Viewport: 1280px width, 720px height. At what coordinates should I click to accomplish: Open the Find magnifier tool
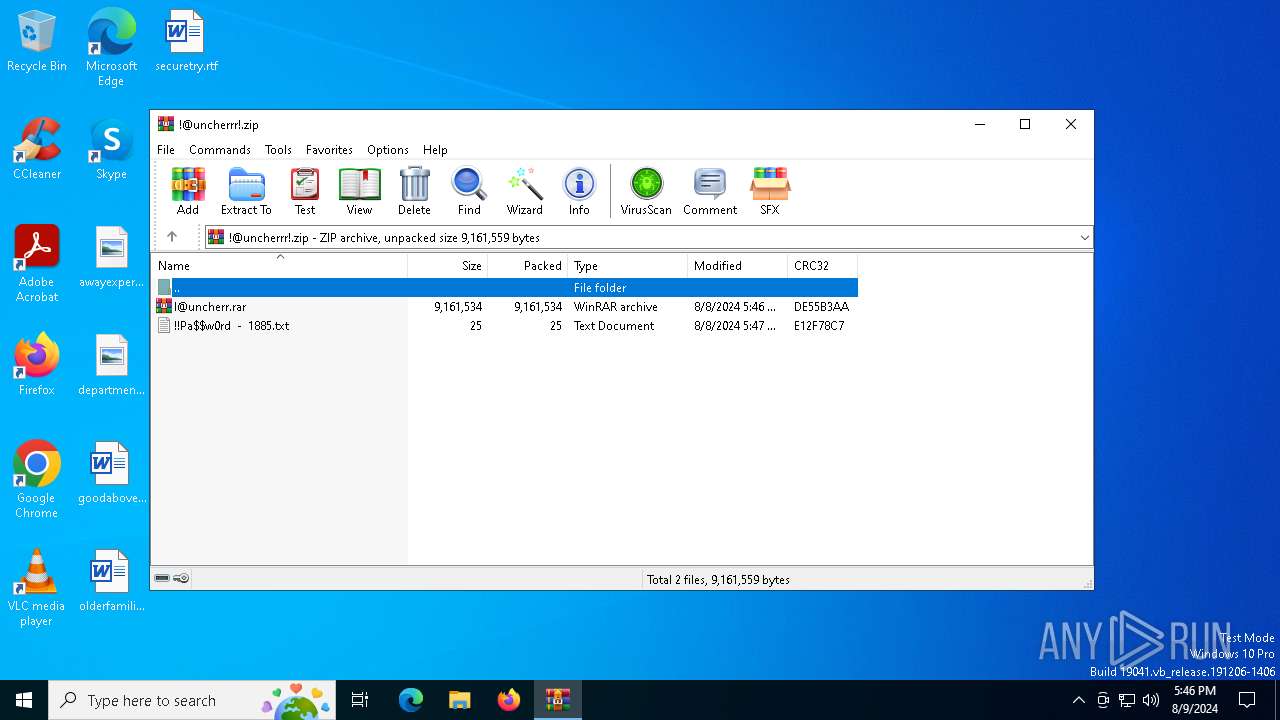tap(469, 191)
